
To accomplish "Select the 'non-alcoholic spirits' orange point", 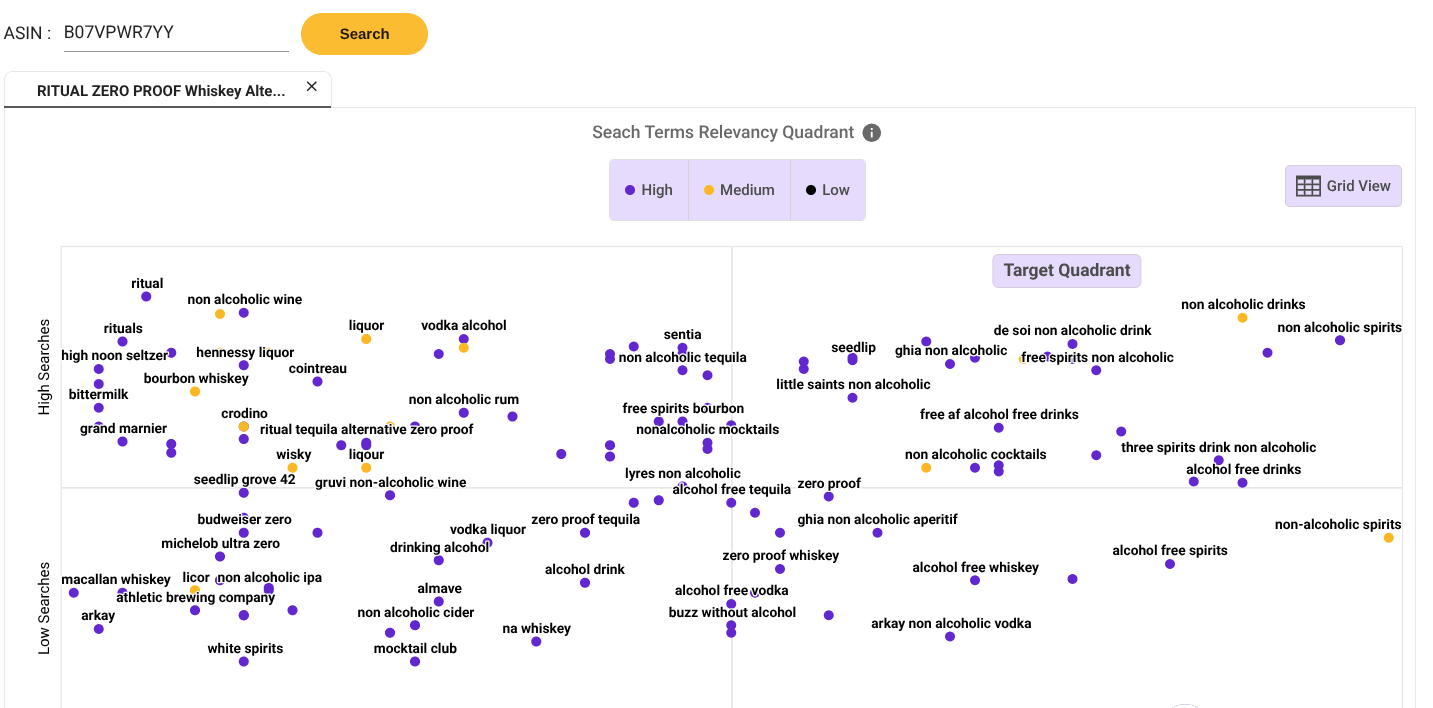I will pyautogui.click(x=1389, y=538).
